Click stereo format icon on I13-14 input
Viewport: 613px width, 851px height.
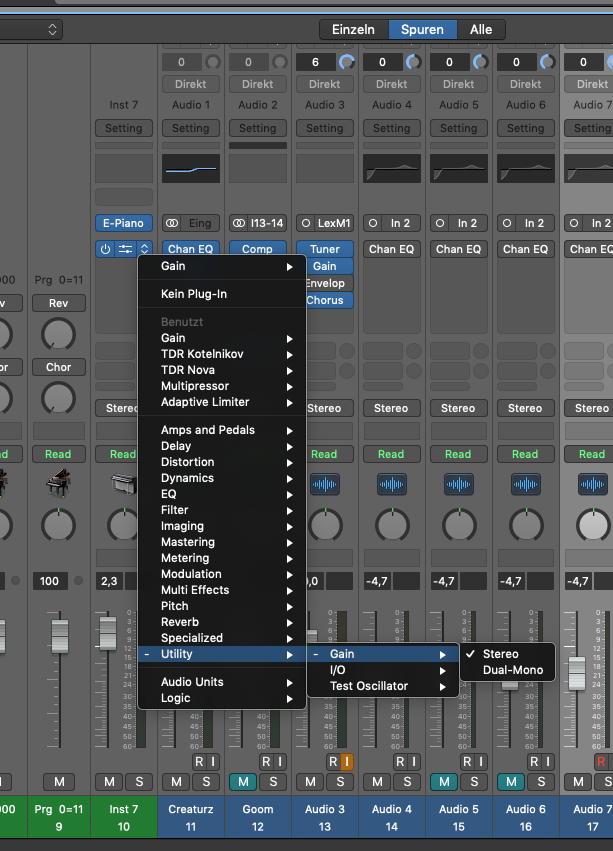[x=239, y=223]
